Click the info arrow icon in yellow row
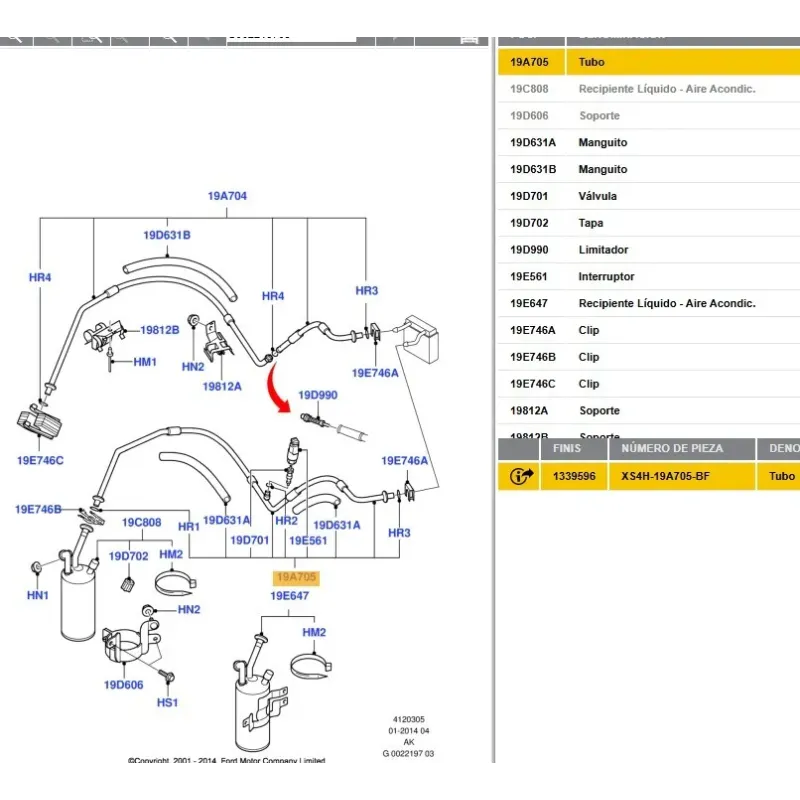This screenshot has height=800, width=800. coord(522,476)
